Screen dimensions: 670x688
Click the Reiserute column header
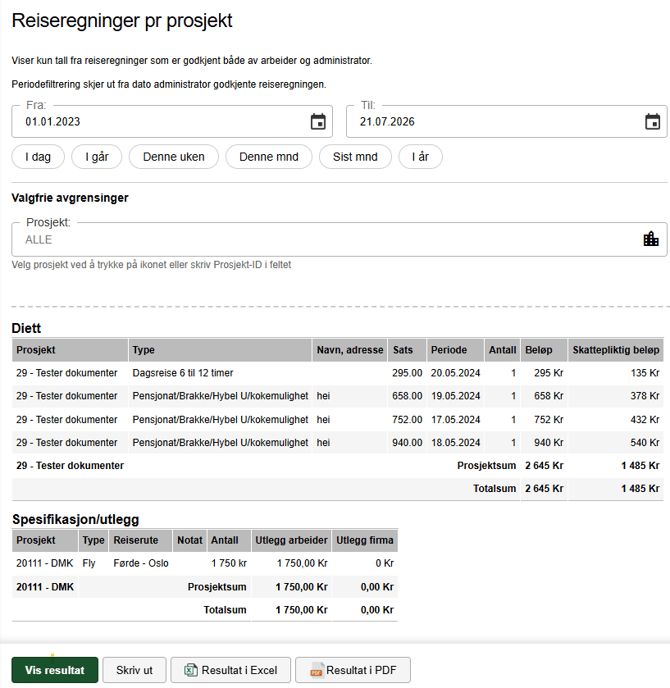[x=140, y=540]
